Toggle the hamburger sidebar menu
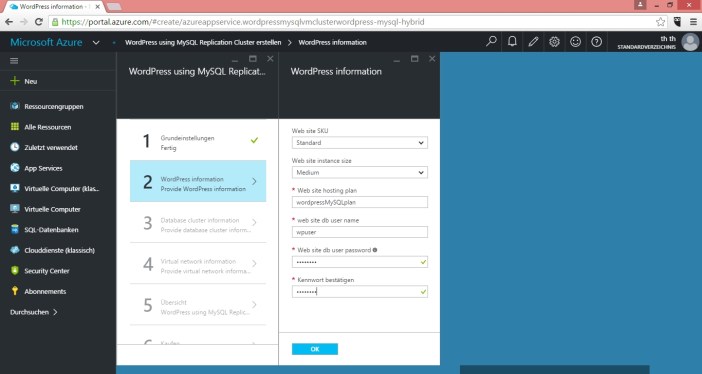Screen dimensions: 702x374 14,61
